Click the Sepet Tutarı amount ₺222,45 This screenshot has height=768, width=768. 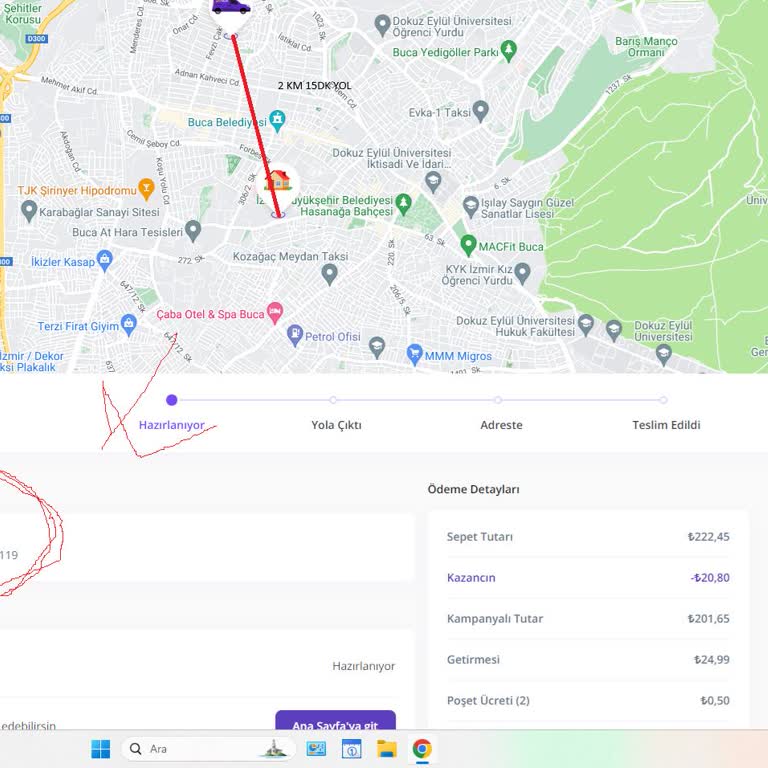pos(709,537)
